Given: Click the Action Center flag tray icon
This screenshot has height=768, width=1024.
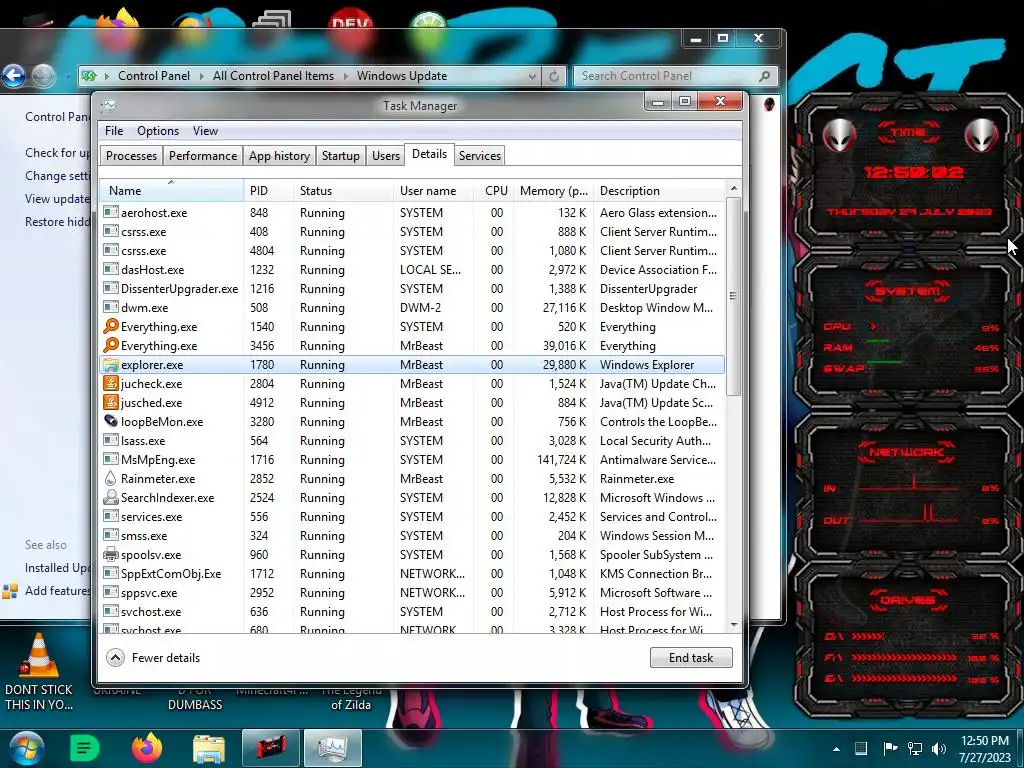Looking at the screenshot, I should 889,748.
